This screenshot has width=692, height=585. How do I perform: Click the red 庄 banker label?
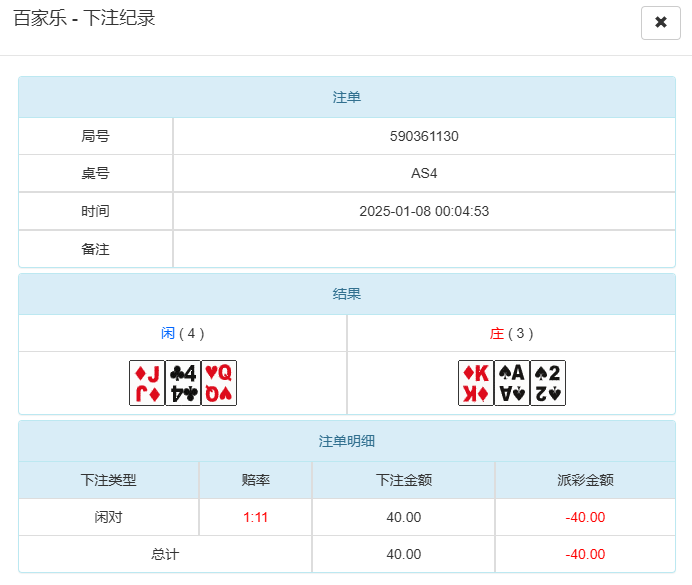coord(497,334)
